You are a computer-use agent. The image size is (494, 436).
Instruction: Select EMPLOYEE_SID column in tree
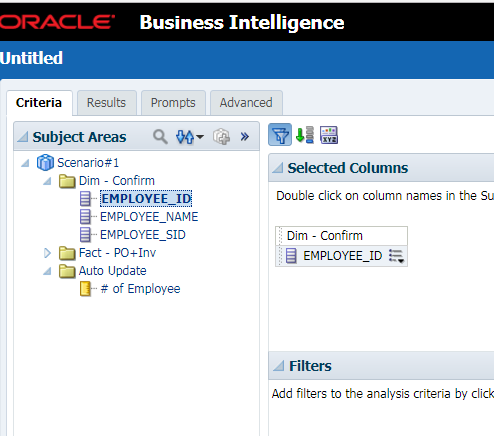pyautogui.click(x=143, y=235)
